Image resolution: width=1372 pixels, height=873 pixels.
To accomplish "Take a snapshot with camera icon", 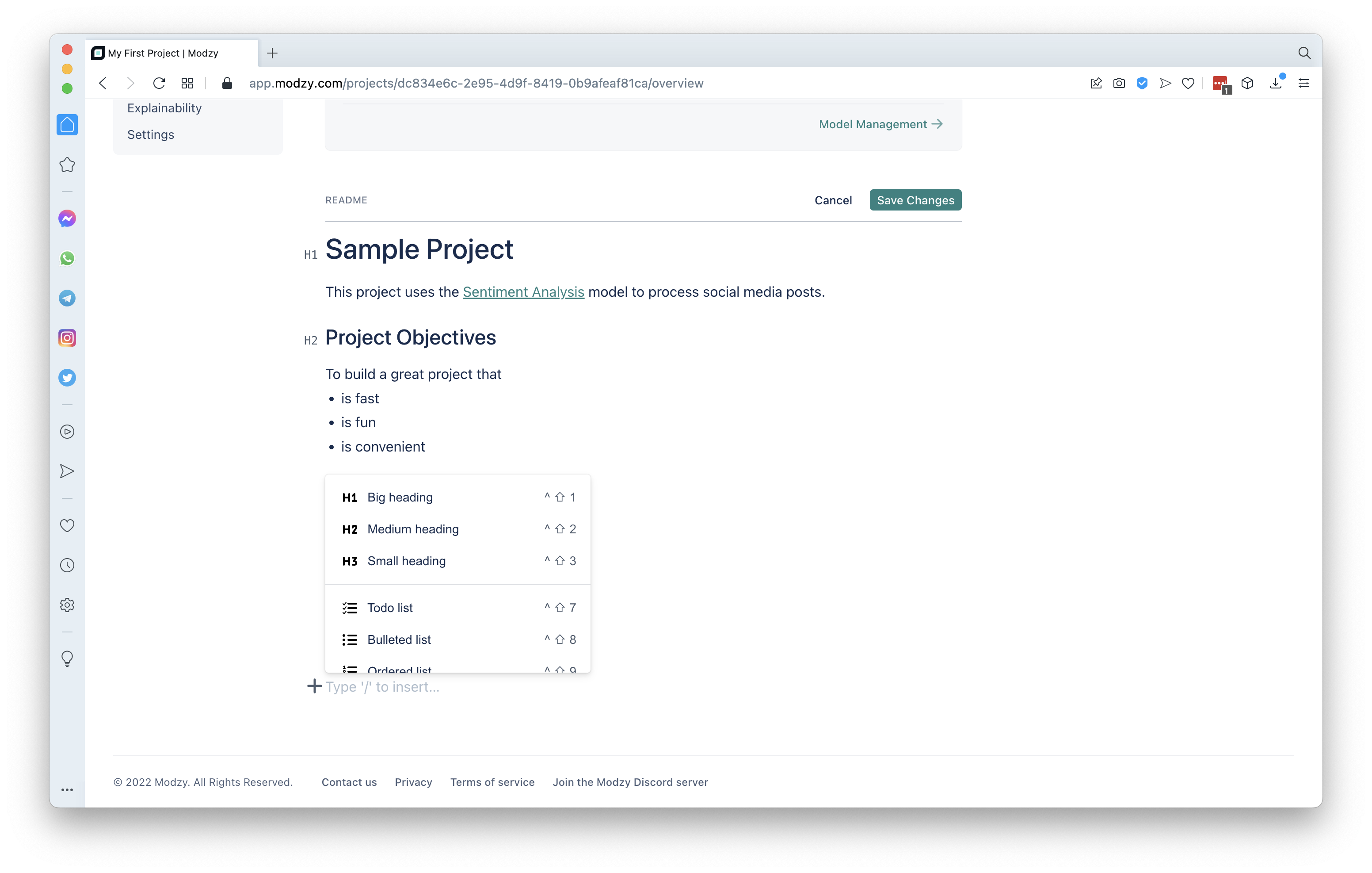I will [1119, 83].
